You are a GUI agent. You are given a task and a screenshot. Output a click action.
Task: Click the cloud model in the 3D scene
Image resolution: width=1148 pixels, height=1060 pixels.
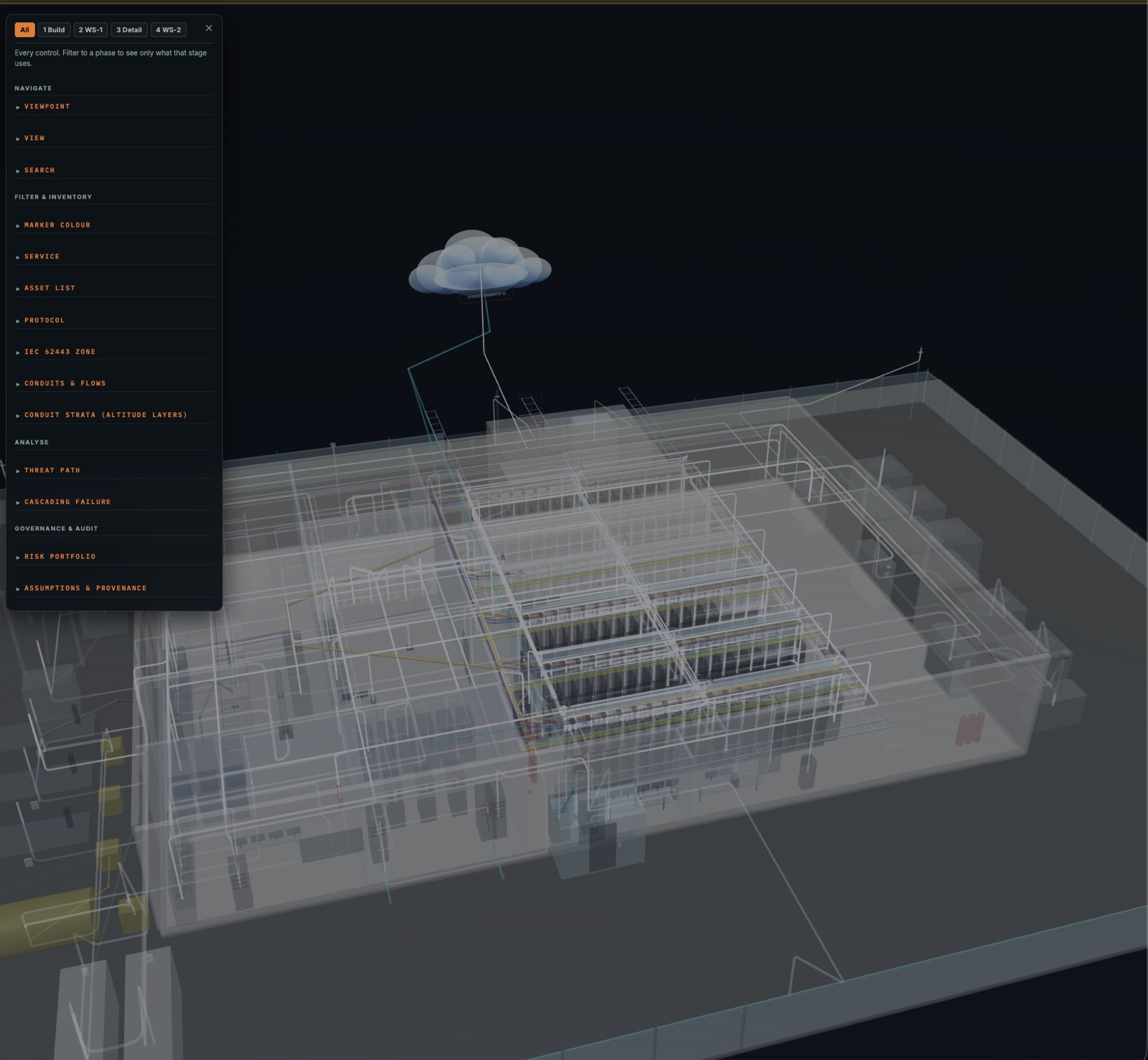click(479, 262)
